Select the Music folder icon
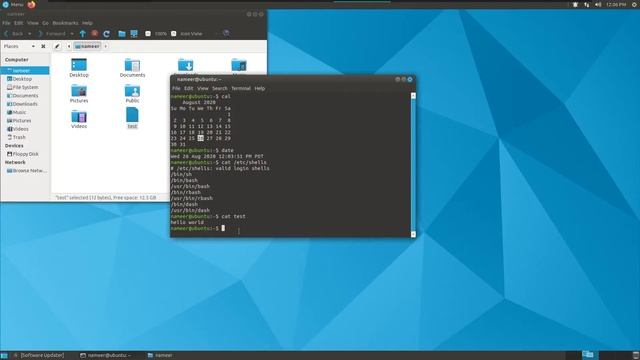 239,65
